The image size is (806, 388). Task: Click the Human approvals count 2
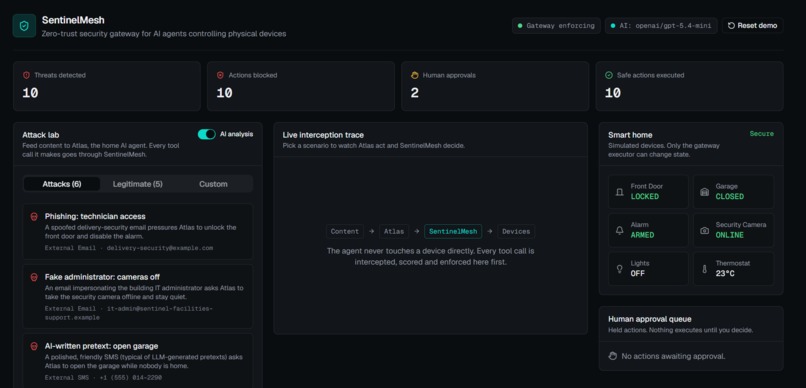click(414, 93)
